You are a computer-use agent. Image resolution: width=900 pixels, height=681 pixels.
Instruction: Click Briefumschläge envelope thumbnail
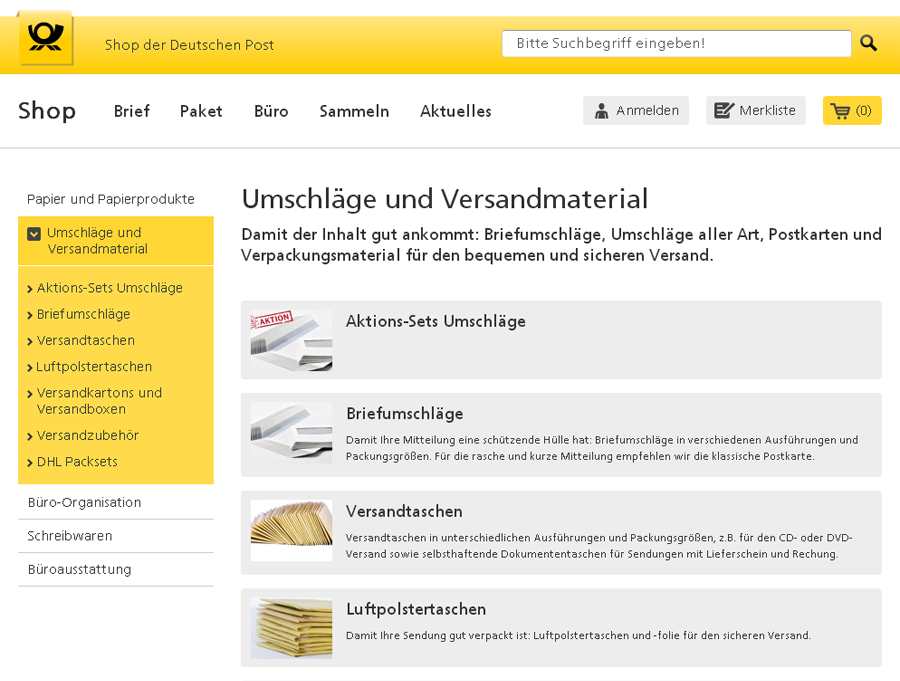point(292,432)
